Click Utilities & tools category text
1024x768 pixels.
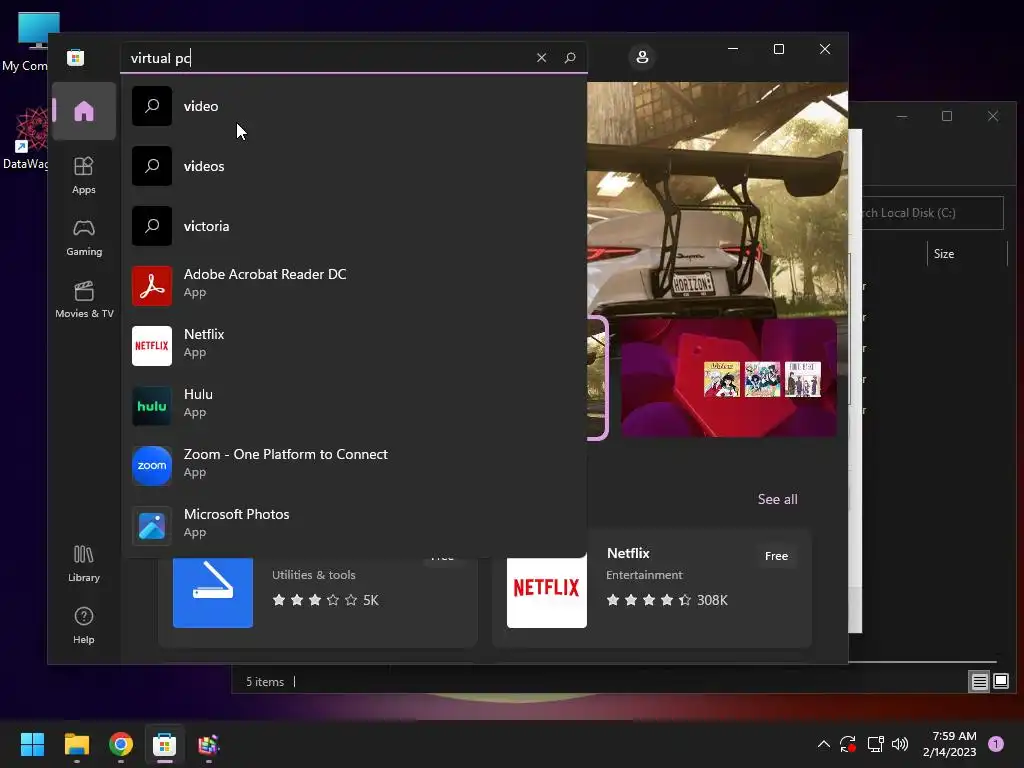point(313,575)
